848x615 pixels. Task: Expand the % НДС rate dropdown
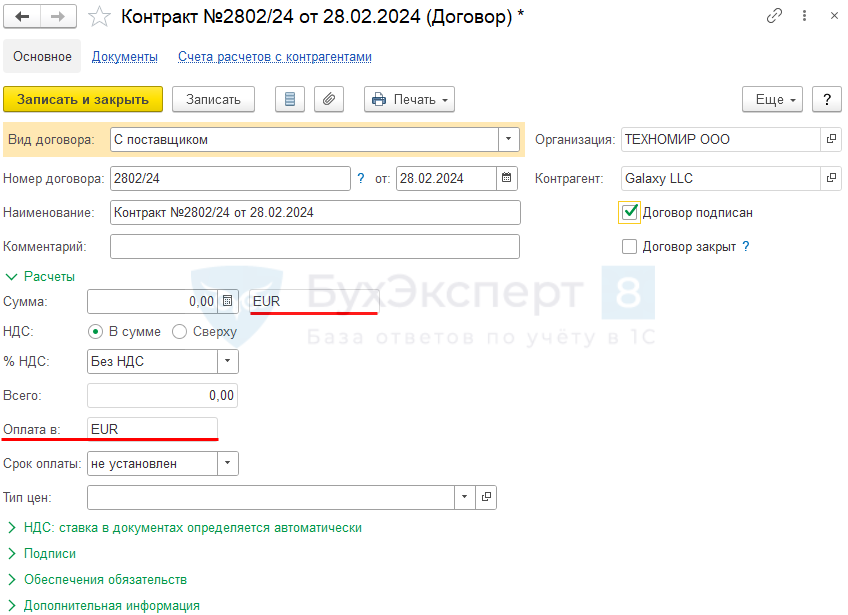click(x=228, y=362)
